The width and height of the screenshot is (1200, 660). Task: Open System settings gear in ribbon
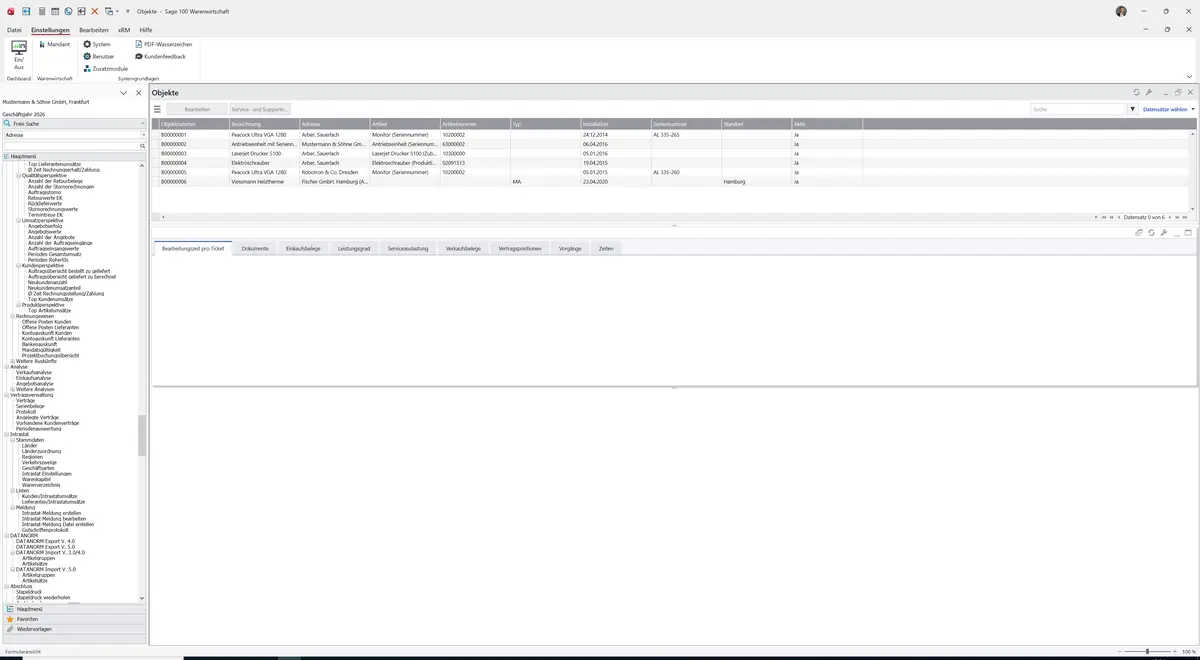pyautogui.click(x=97, y=44)
